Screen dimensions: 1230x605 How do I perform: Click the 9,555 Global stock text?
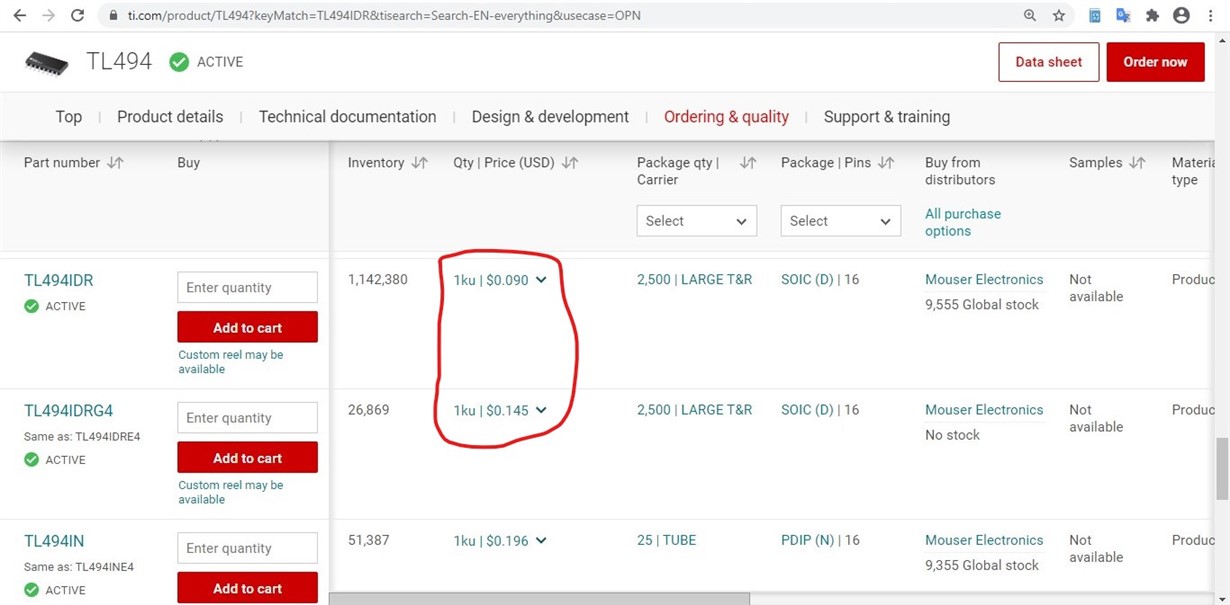pos(982,305)
